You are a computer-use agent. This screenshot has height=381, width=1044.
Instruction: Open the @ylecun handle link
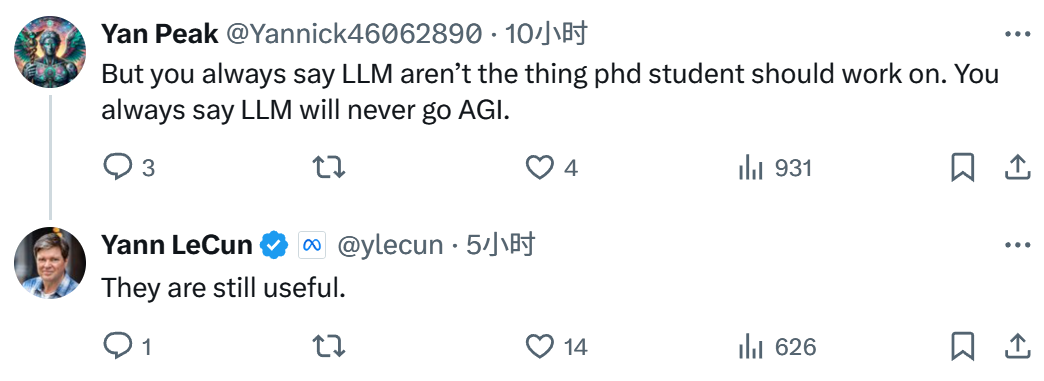pyautogui.click(x=390, y=246)
